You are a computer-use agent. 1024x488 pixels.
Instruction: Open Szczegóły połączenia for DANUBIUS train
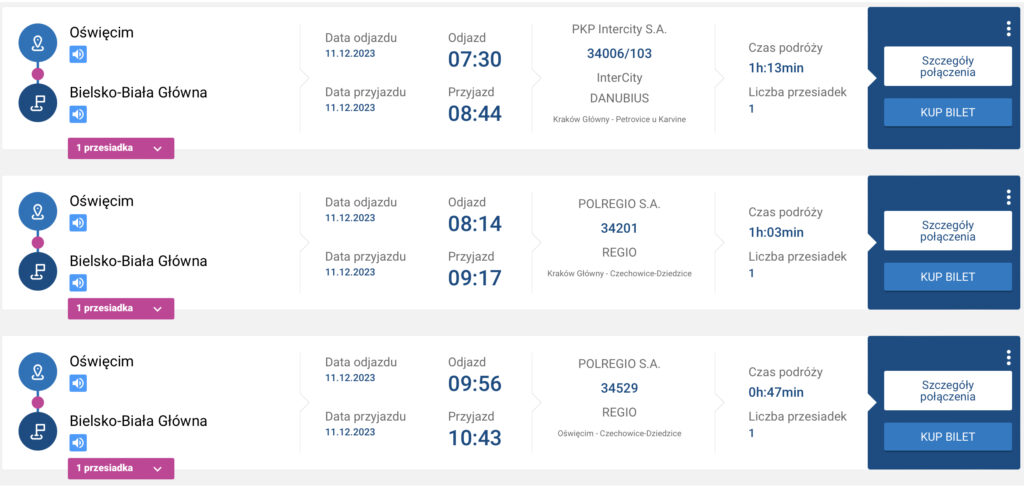pos(948,66)
